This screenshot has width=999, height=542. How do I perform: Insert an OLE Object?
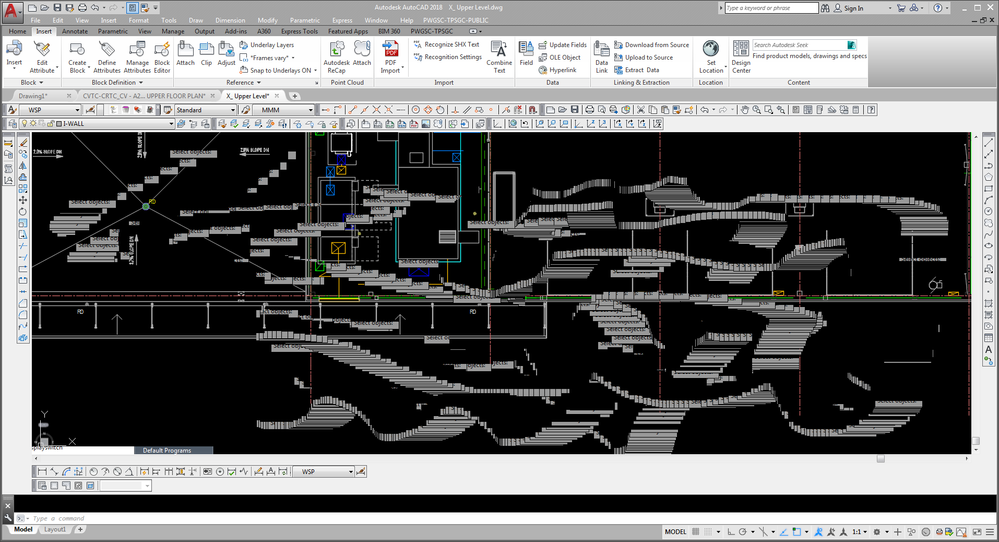click(559, 57)
